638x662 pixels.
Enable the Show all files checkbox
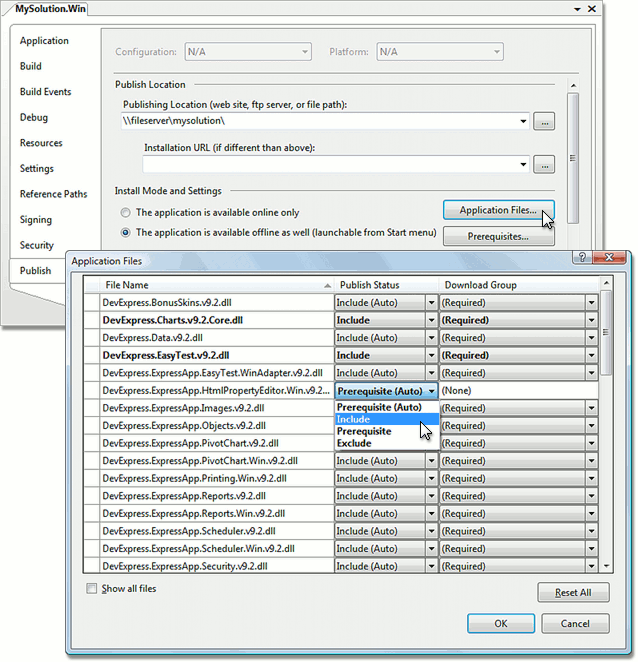pos(91,589)
